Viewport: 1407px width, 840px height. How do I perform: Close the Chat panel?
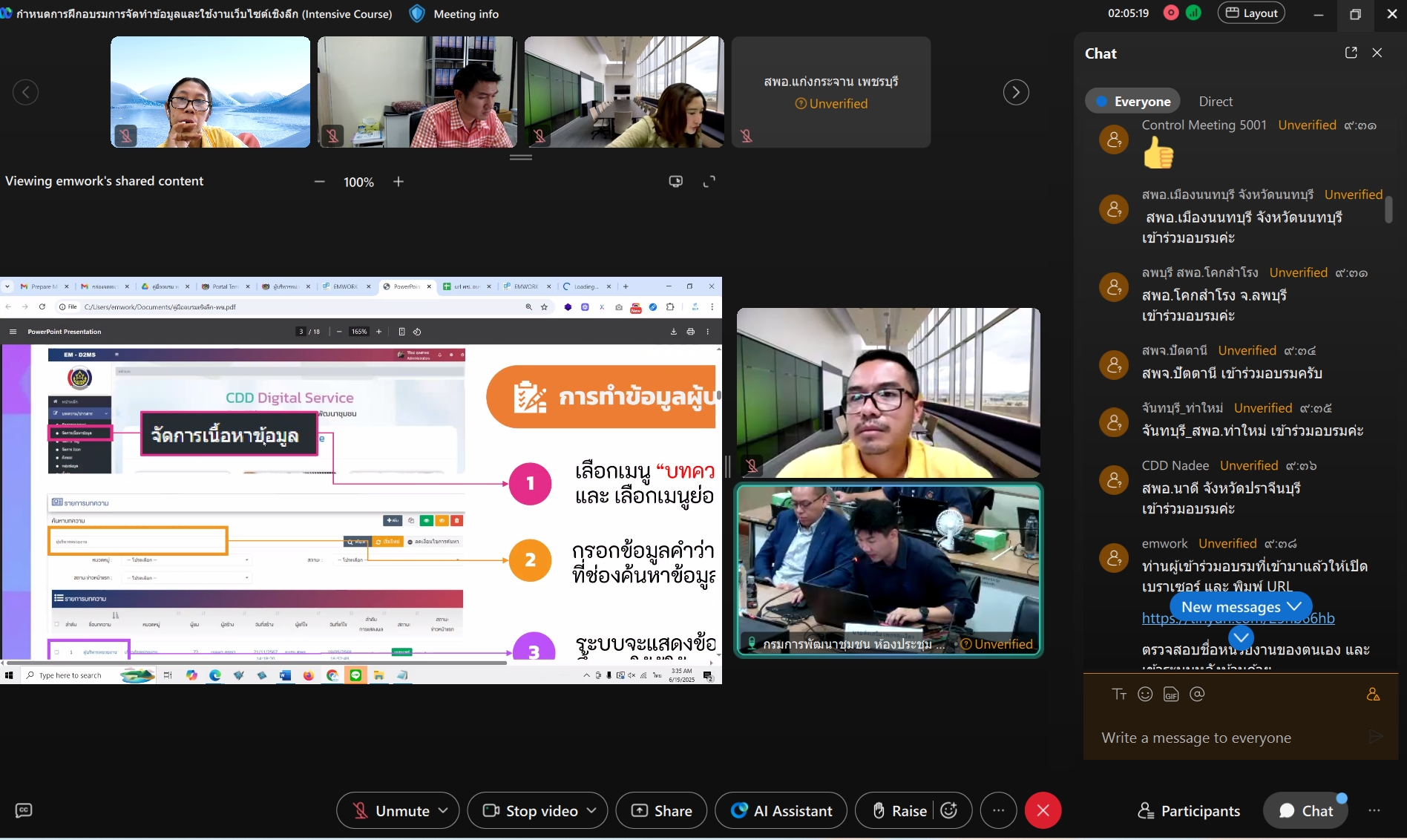(1377, 53)
